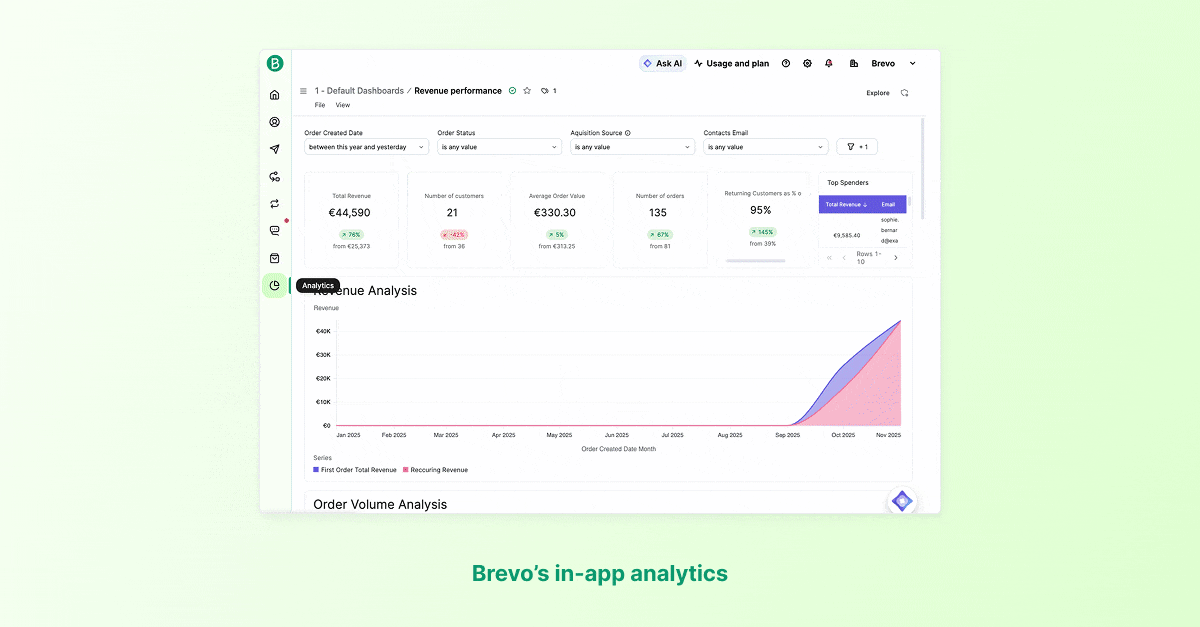
Task: Click the Revenue performance dashboard title
Action: pyautogui.click(x=458, y=91)
